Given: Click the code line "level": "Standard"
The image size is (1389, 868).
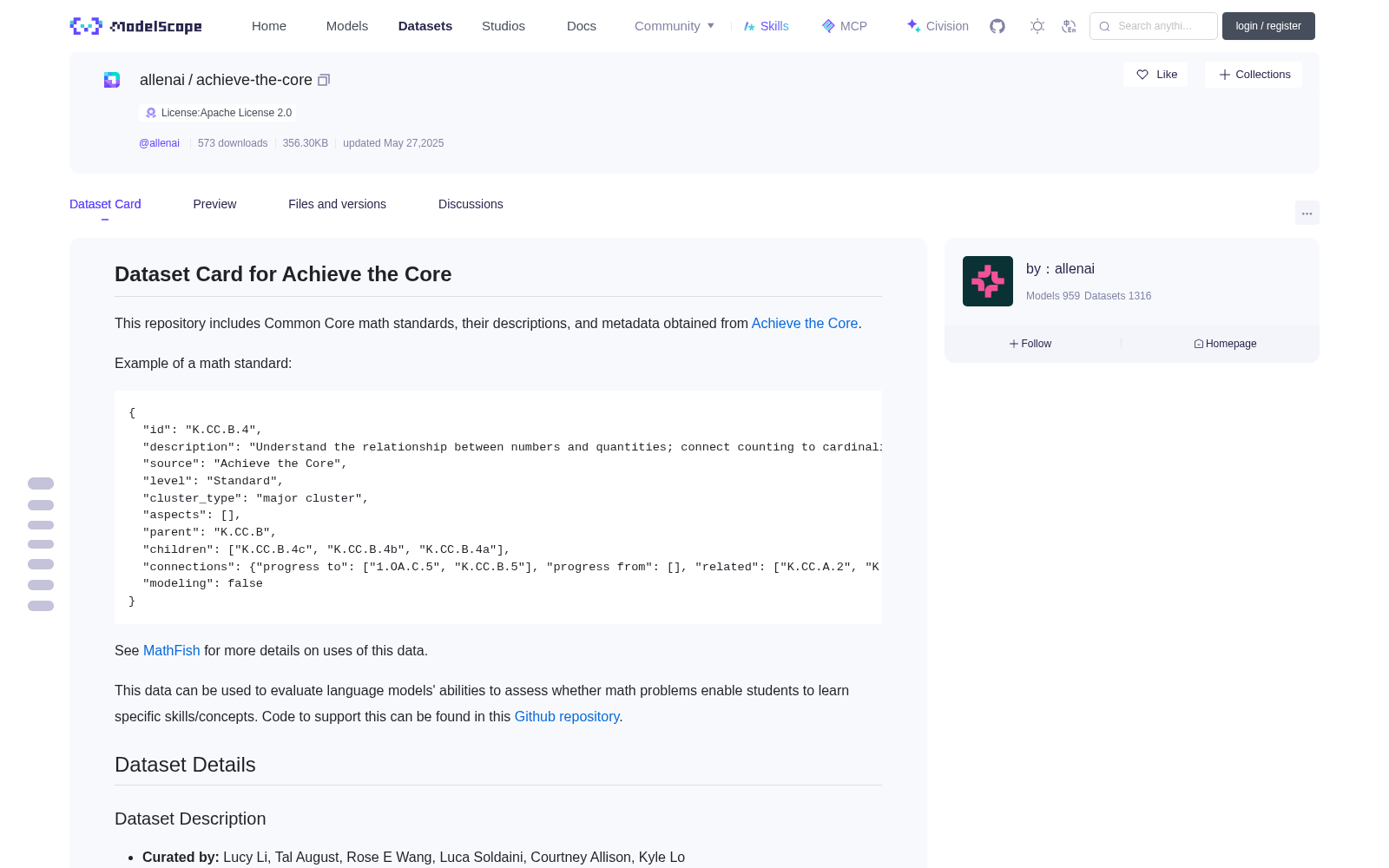Looking at the screenshot, I should (x=213, y=481).
